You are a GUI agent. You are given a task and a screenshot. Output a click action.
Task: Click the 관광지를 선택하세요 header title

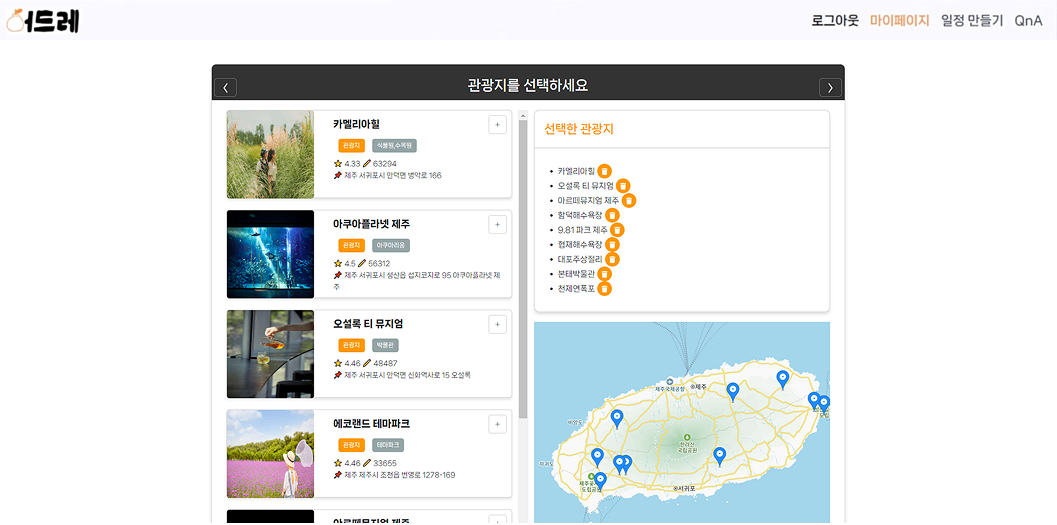coord(528,86)
